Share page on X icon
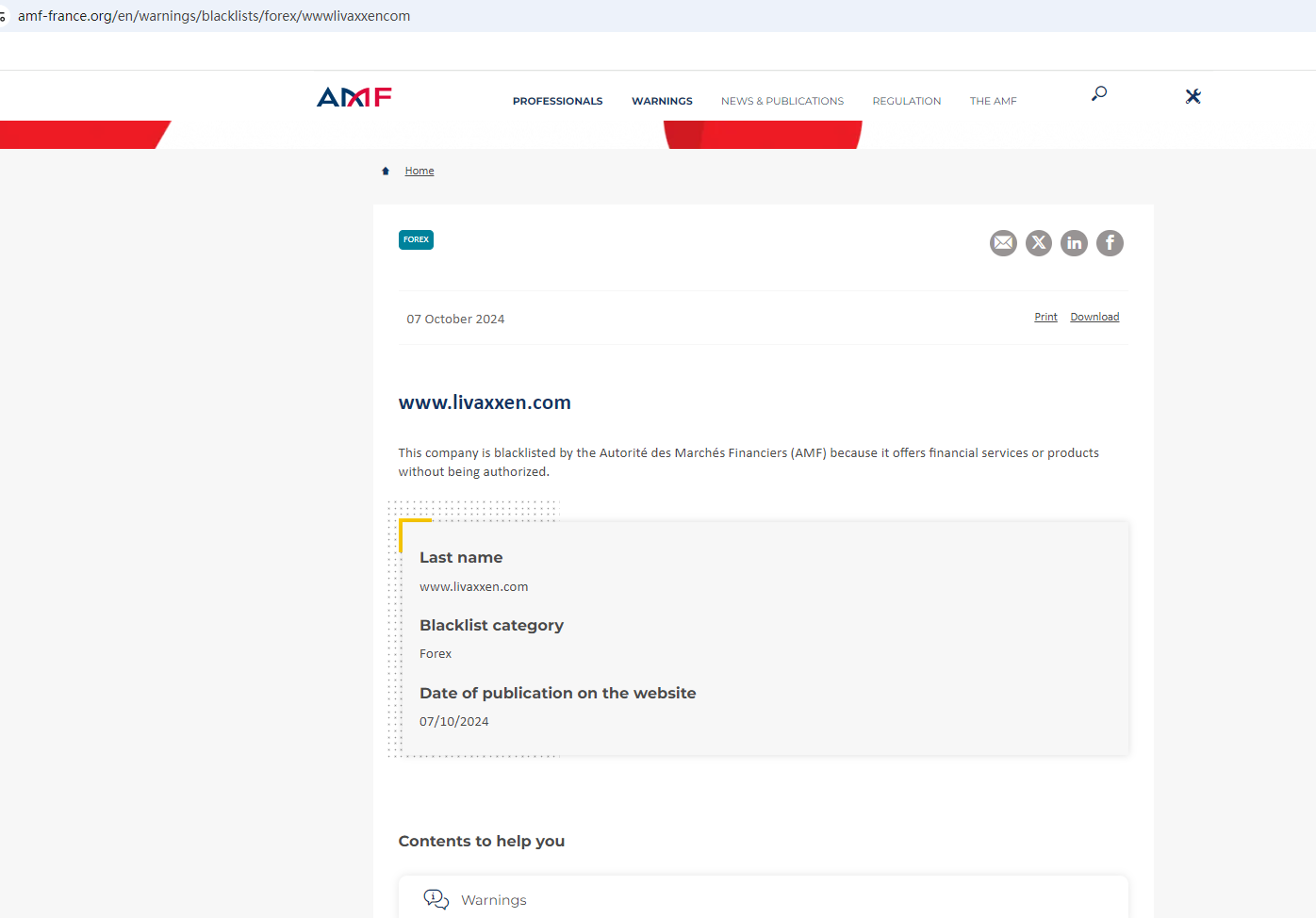 (1039, 243)
